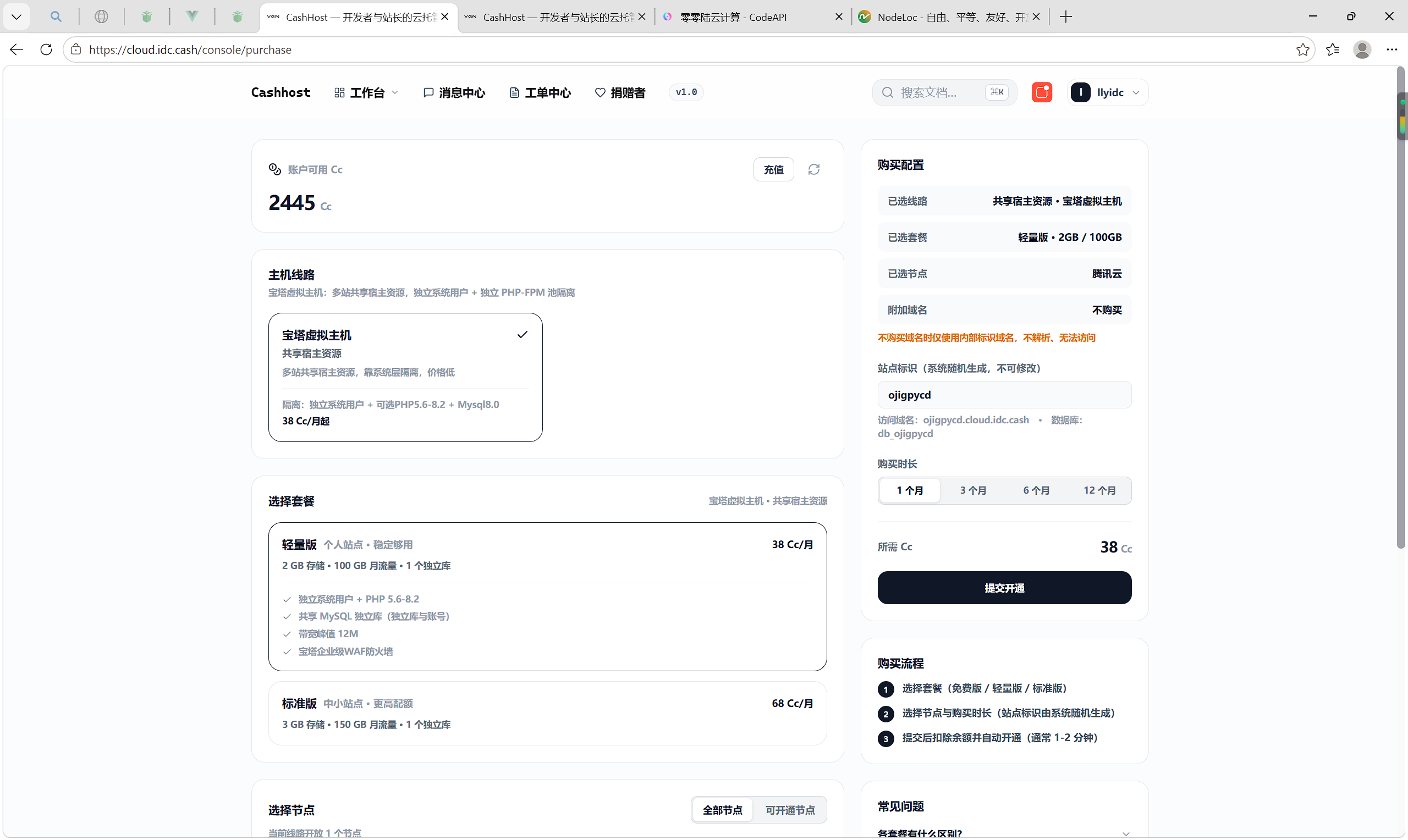View site information lock icon
This screenshot has width=1408, height=840.
coord(76,50)
